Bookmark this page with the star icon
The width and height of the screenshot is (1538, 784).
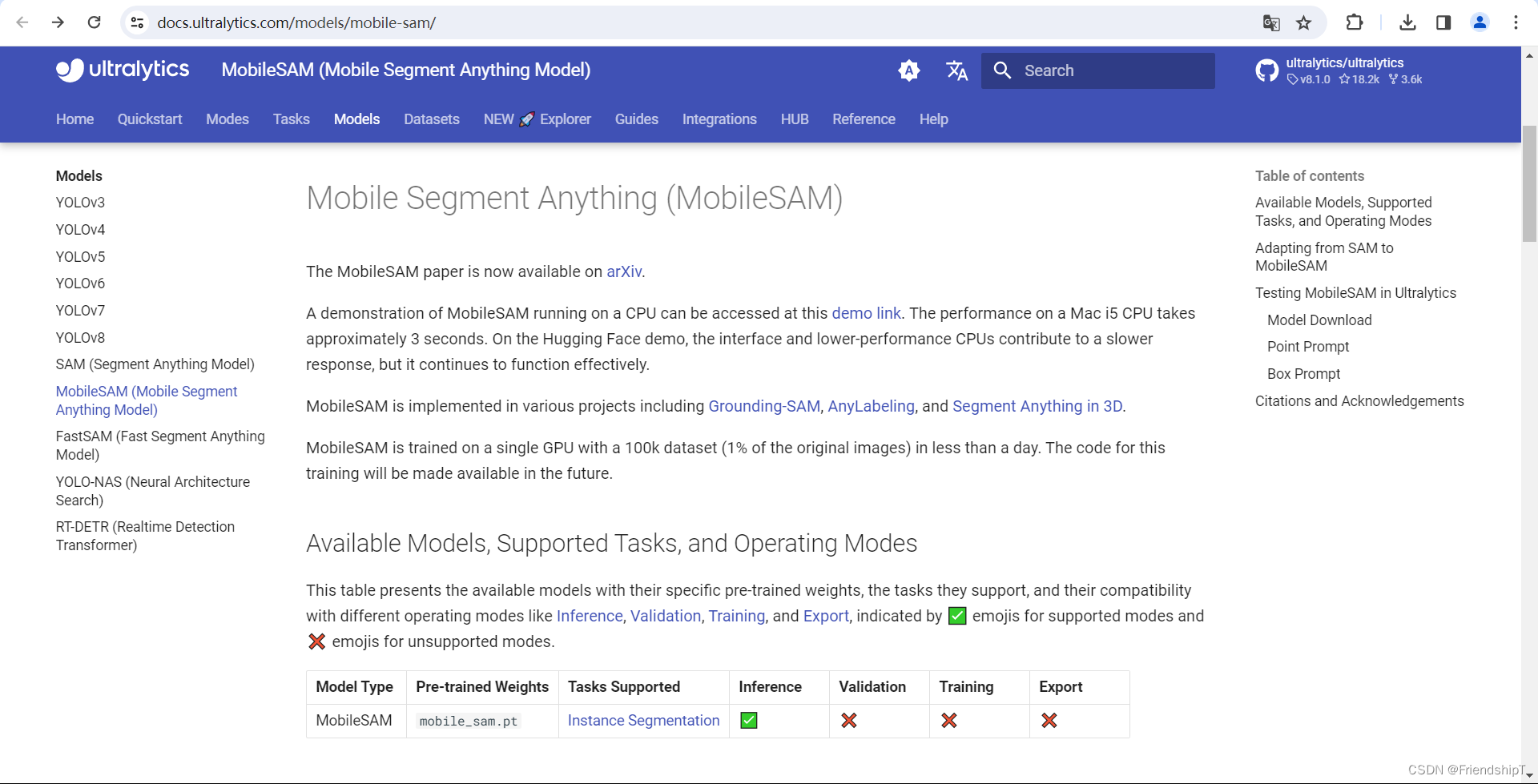[1304, 22]
